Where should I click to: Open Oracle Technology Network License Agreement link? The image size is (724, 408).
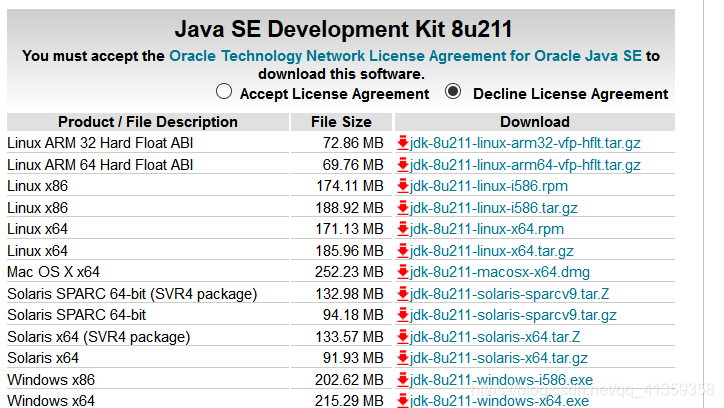(405, 56)
